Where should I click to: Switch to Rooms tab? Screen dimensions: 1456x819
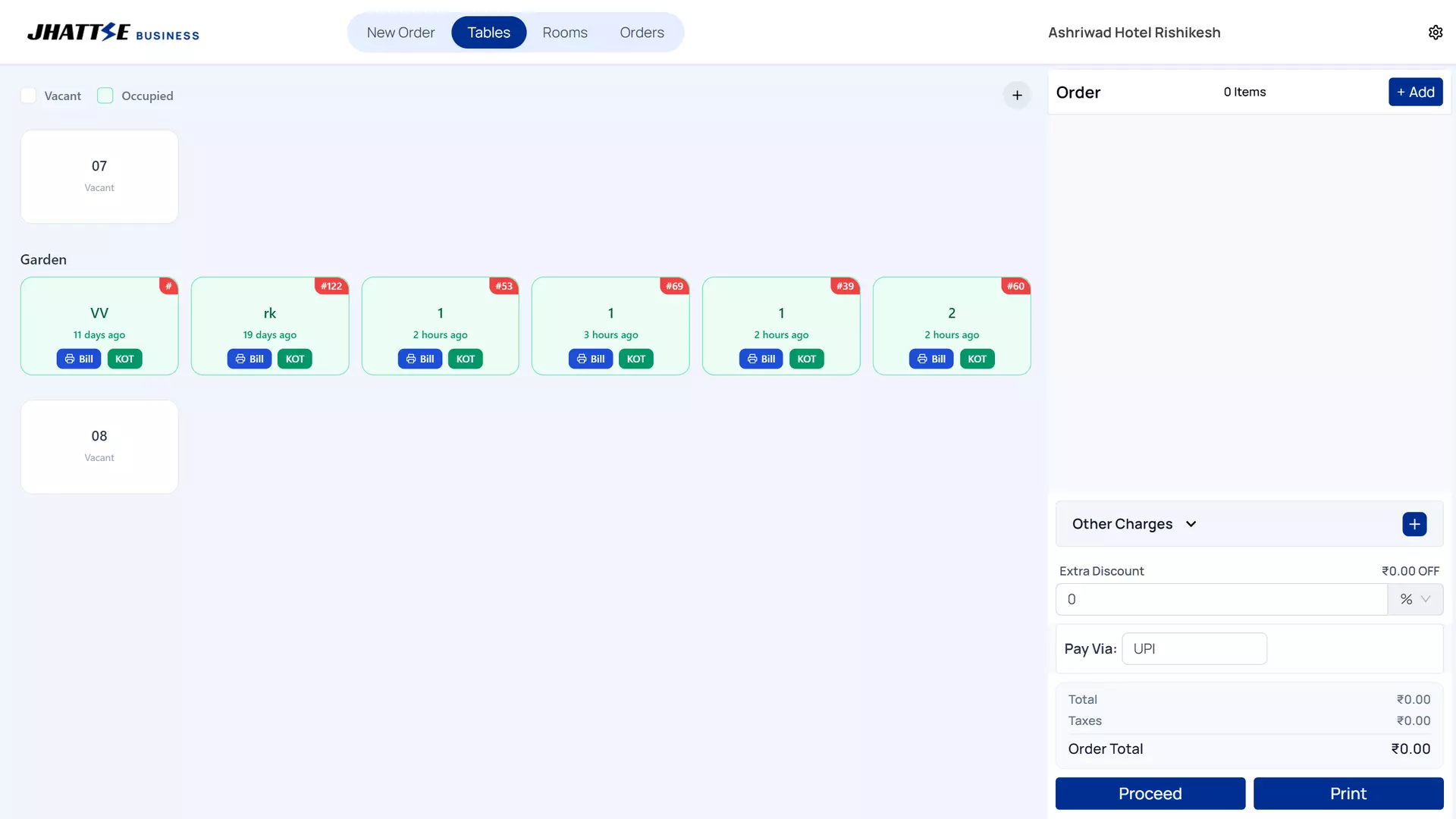tap(565, 33)
